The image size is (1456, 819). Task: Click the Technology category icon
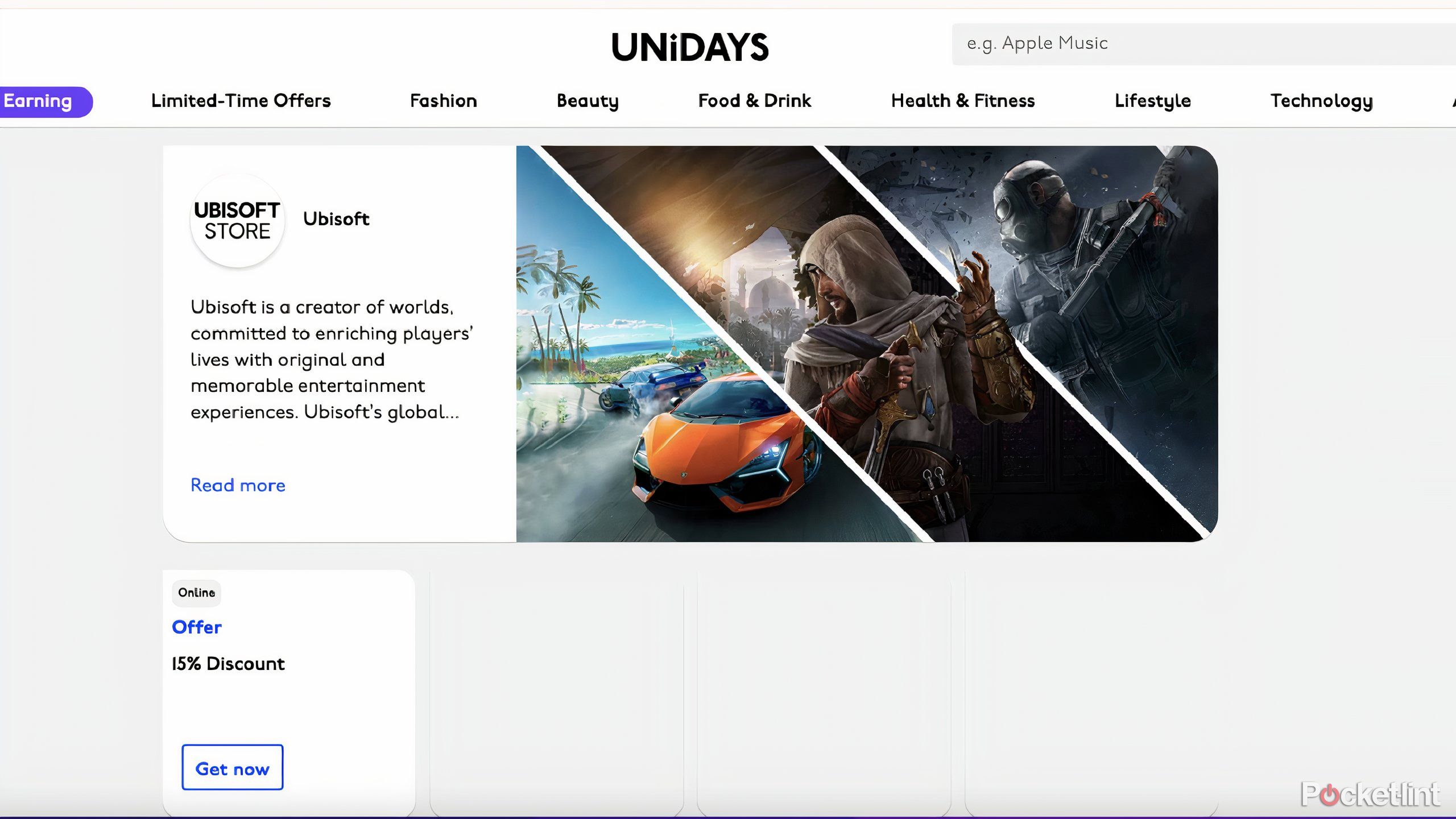[1321, 101]
